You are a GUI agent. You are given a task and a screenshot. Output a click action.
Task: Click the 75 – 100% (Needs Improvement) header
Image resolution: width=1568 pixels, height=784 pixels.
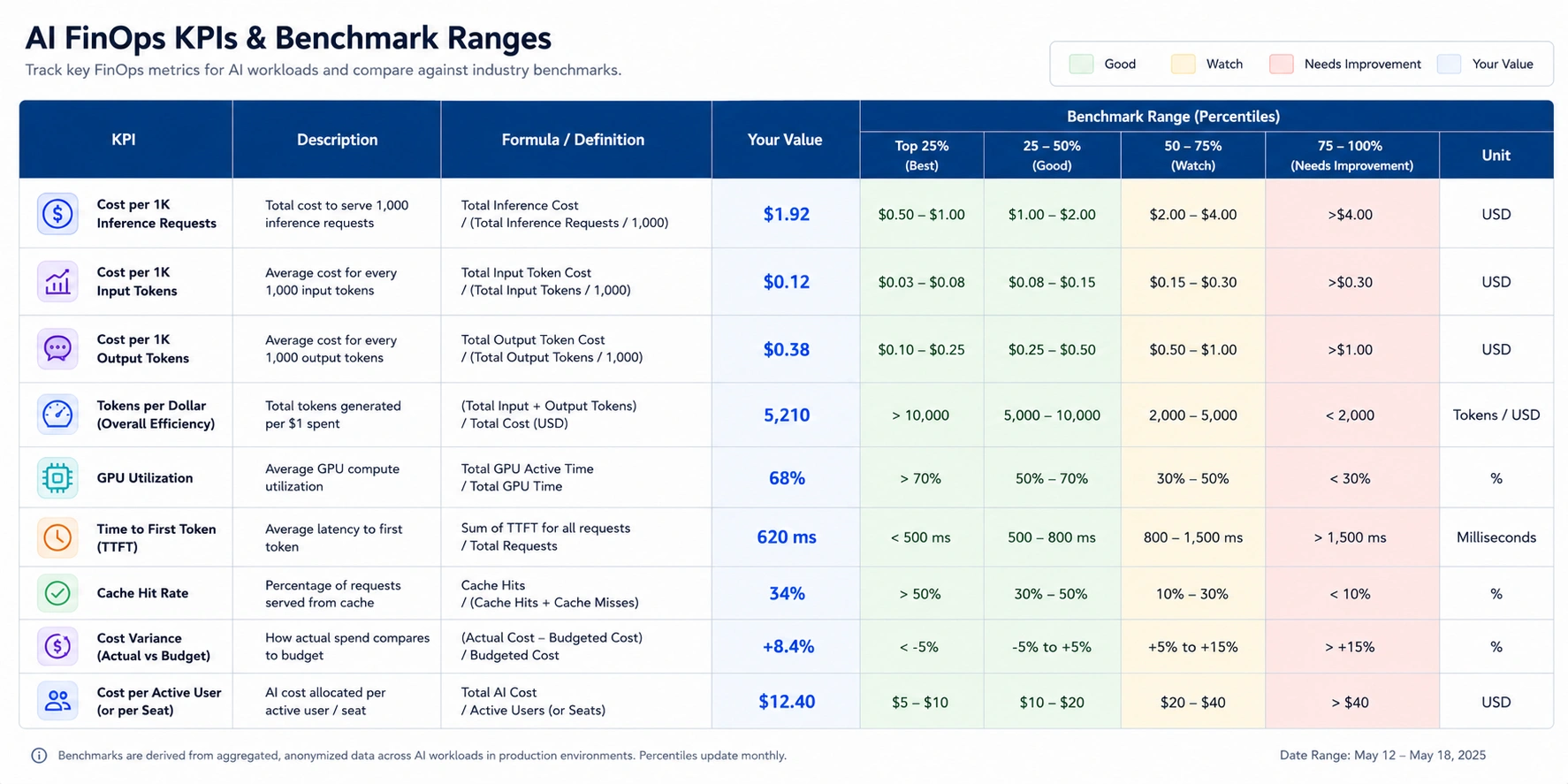[x=1351, y=156]
